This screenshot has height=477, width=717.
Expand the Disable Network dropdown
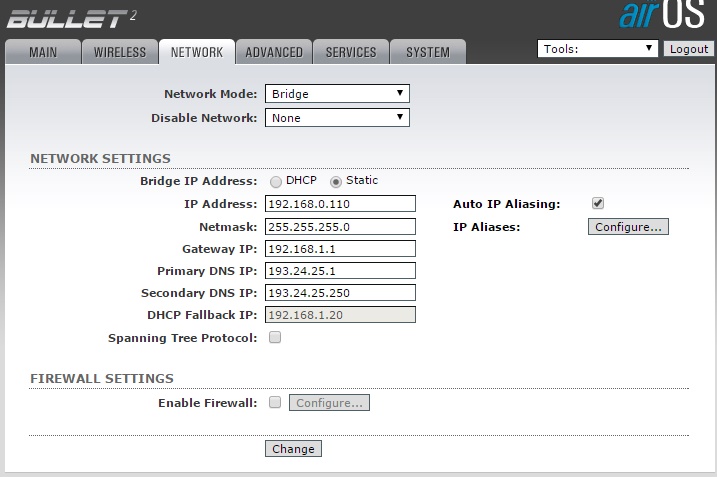click(337, 118)
